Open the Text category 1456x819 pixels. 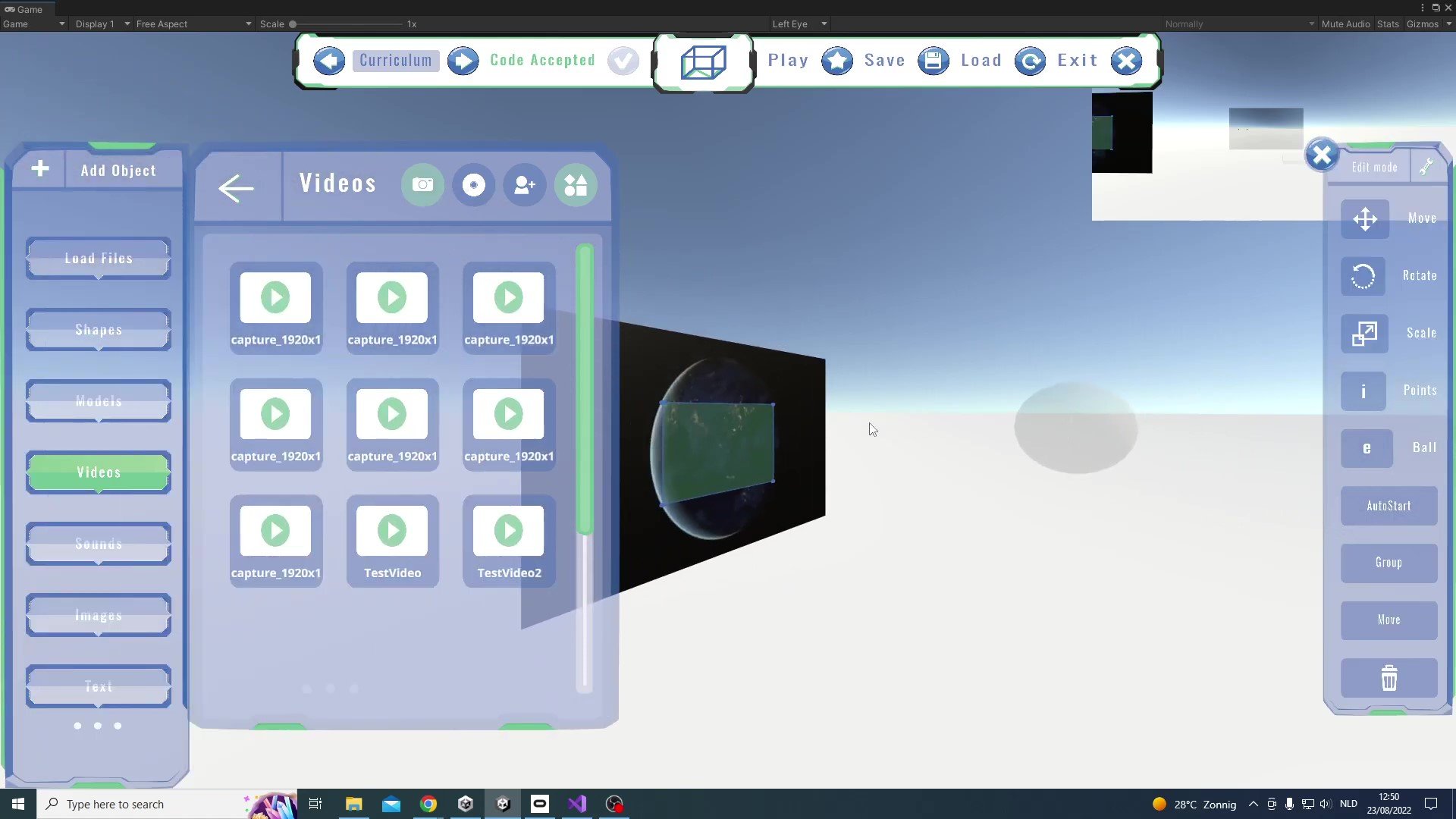pos(99,686)
